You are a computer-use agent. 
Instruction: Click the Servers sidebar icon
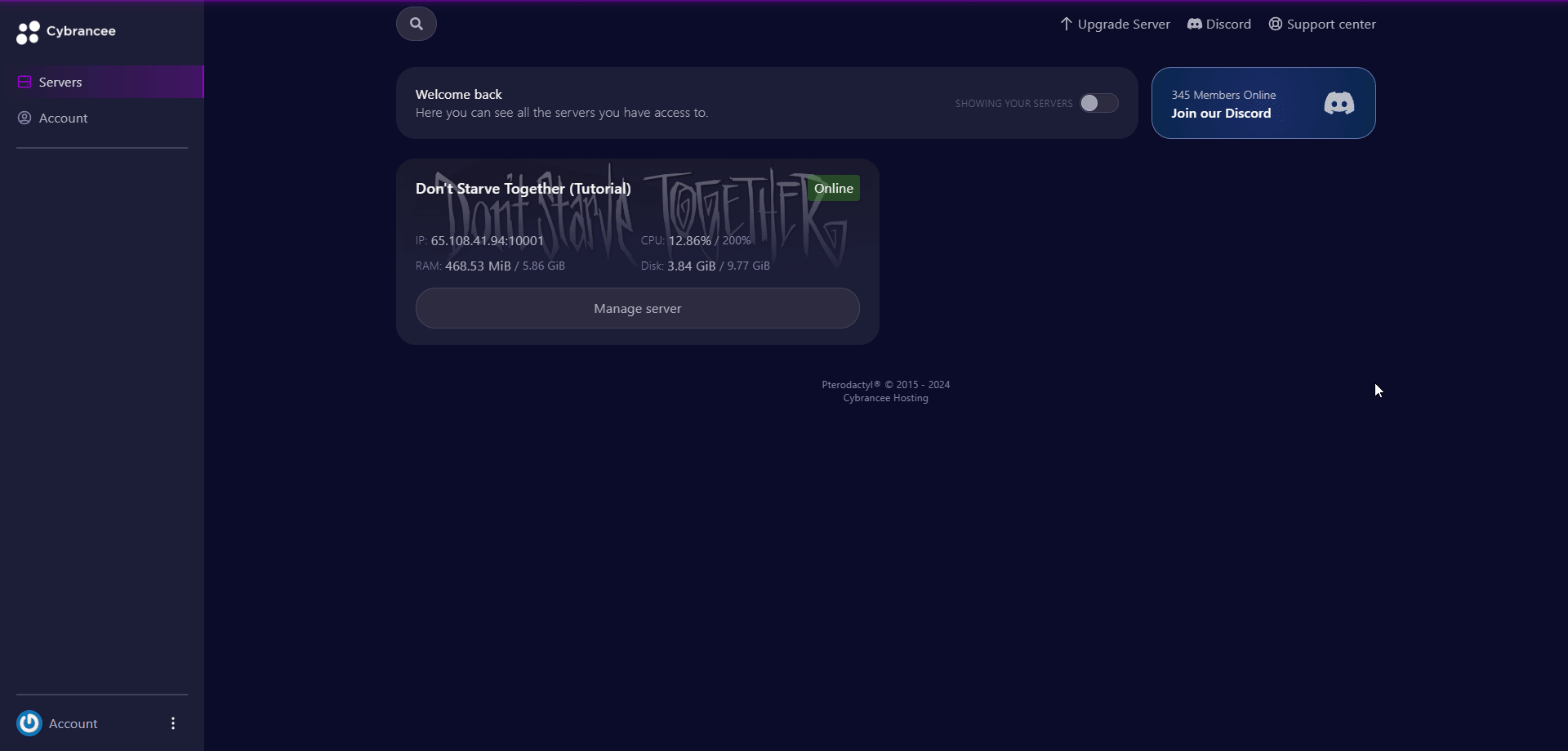(24, 82)
